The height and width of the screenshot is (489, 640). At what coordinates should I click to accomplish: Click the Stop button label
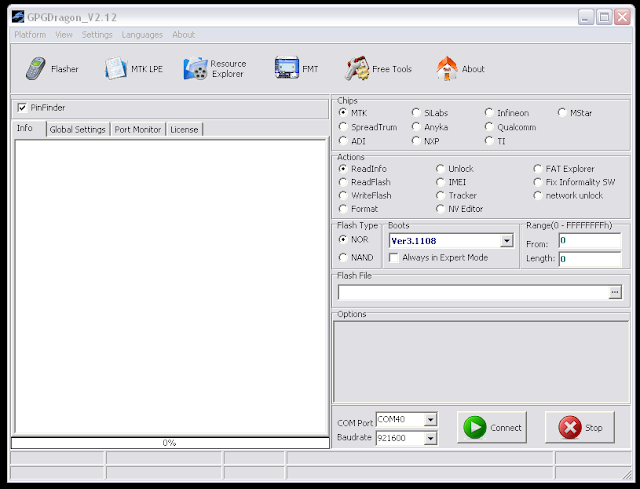[x=593, y=428]
